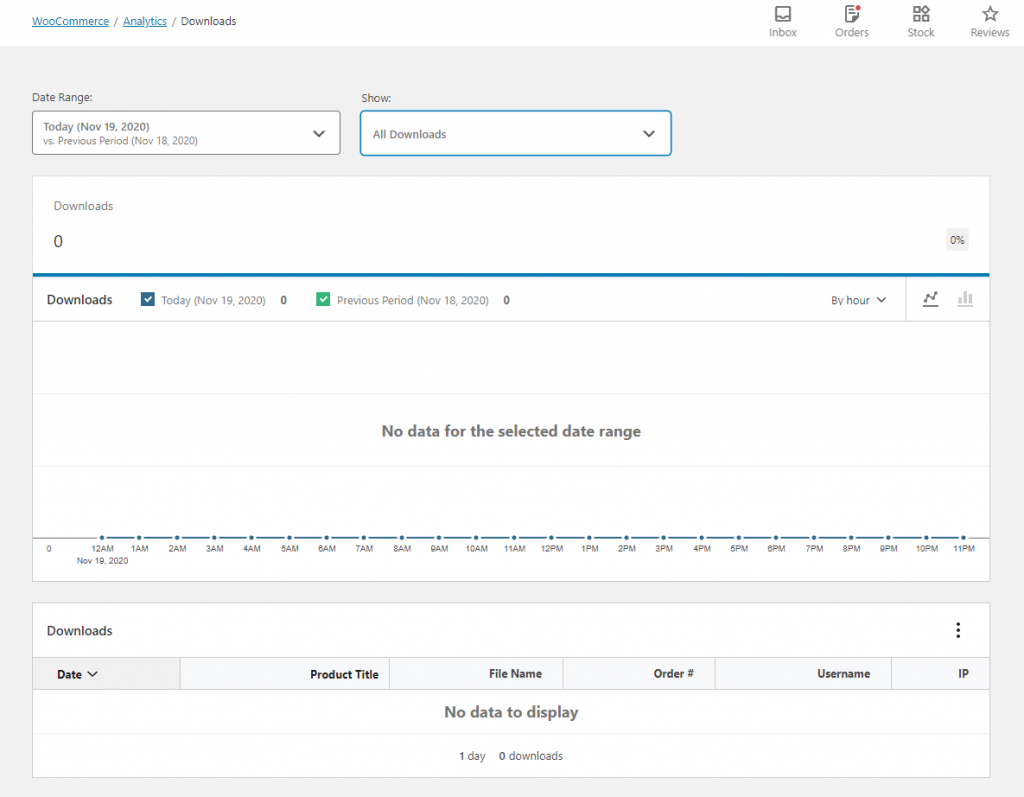The height and width of the screenshot is (797, 1024).
Task: Click the 11PM chart data point
Action: 963,538
